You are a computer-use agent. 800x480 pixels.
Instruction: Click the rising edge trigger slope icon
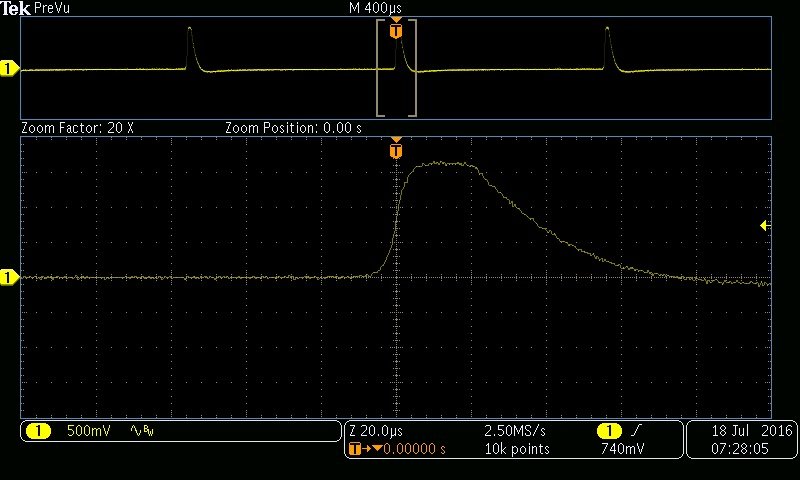[x=635, y=431]
